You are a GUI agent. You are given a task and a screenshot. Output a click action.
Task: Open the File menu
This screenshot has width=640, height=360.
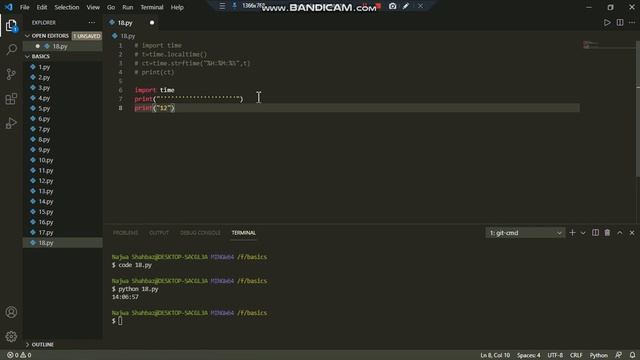(x=24, y=7)
